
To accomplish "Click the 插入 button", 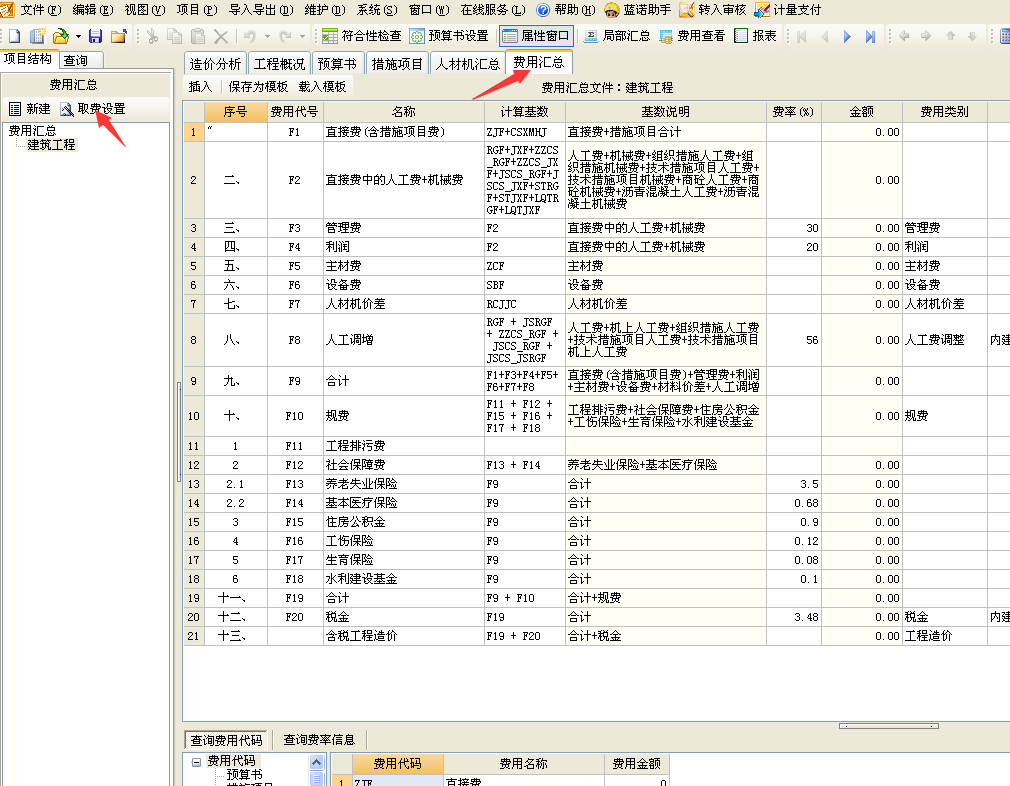I will [x=200, y=86].
